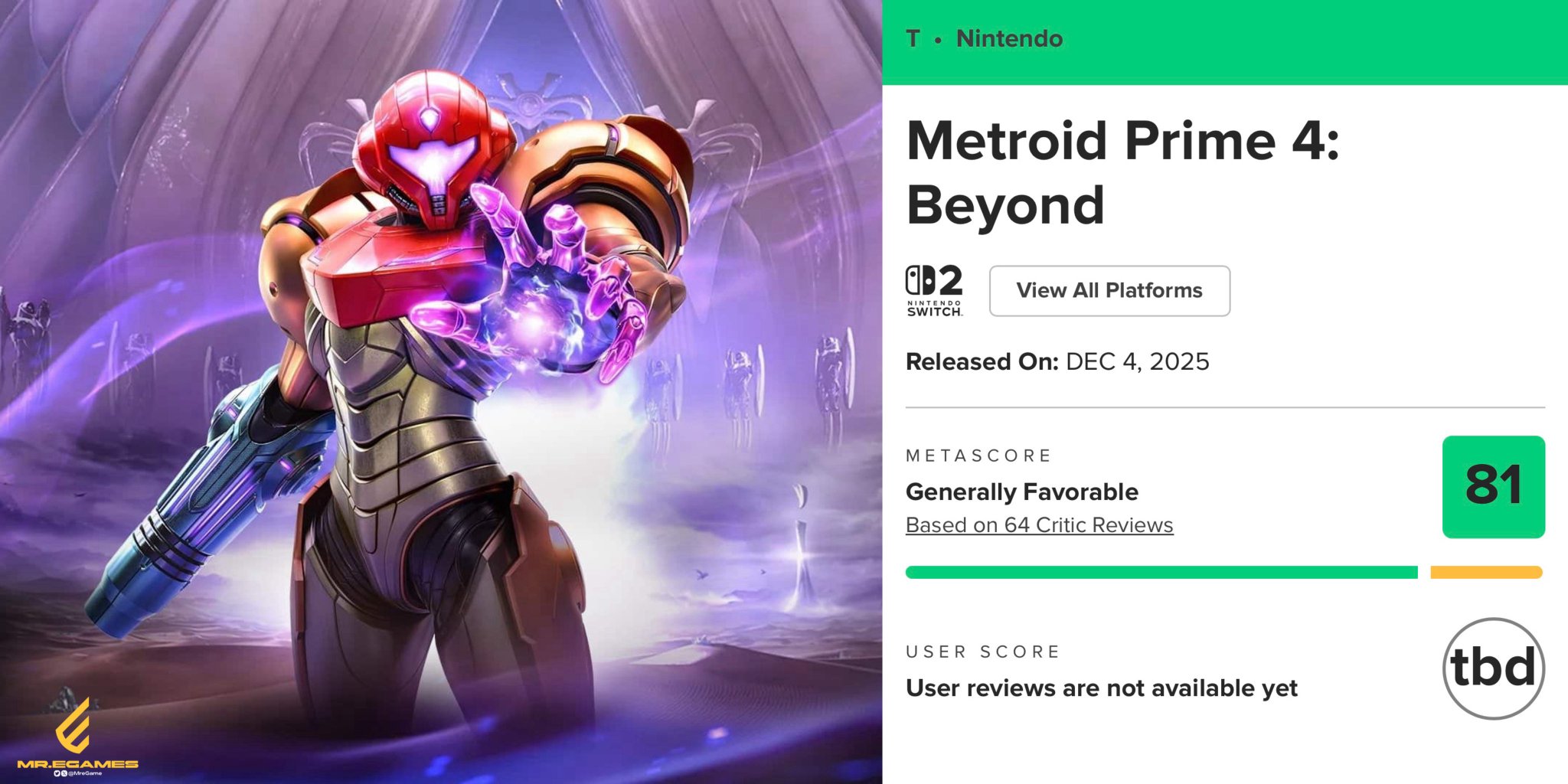Screen dimensions: 1568x784
Task: Open the Based on 64 Critic Reviews link
Action: pos(1039,525)
